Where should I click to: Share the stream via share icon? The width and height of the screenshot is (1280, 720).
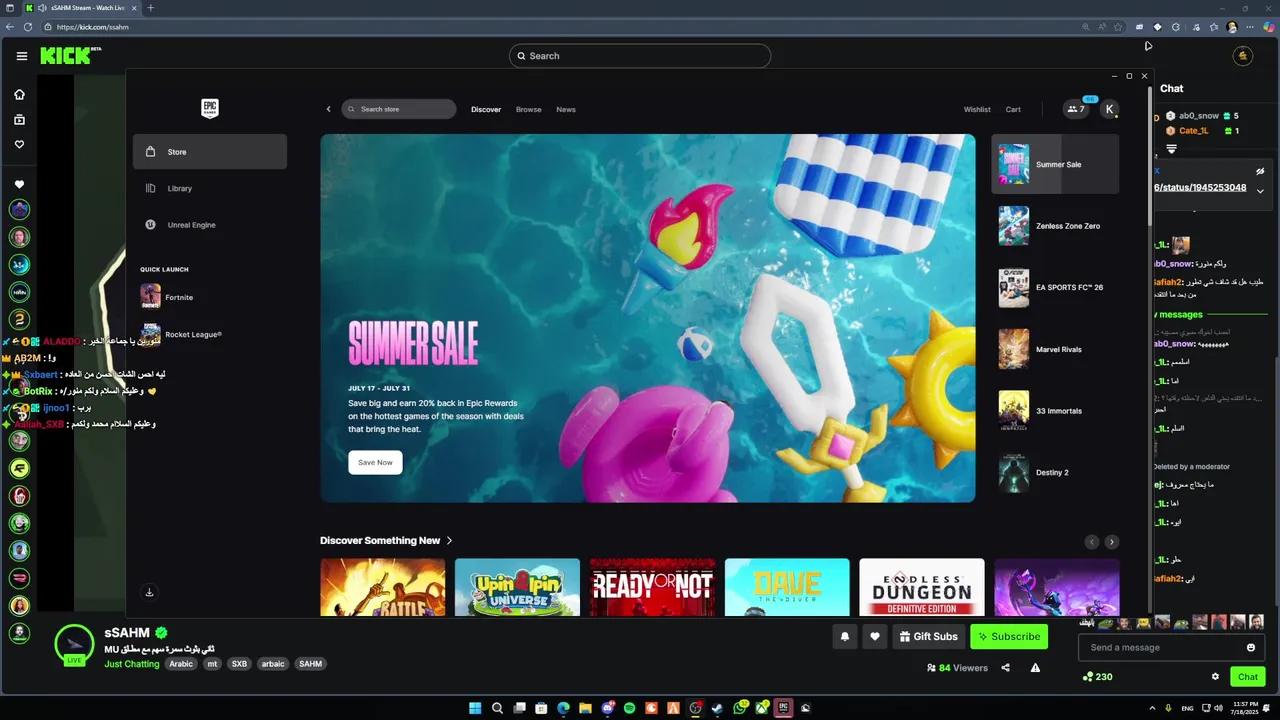[1005, 668]
